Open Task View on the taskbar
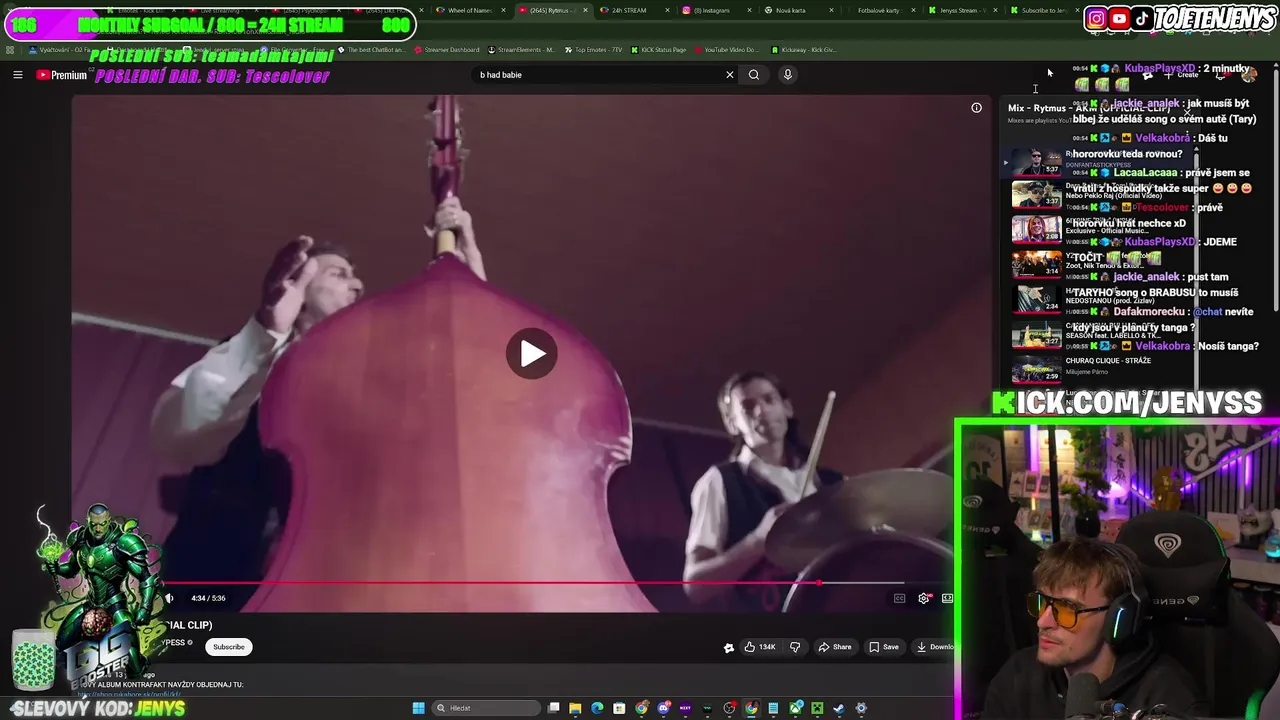 click(x=553, y=708)
